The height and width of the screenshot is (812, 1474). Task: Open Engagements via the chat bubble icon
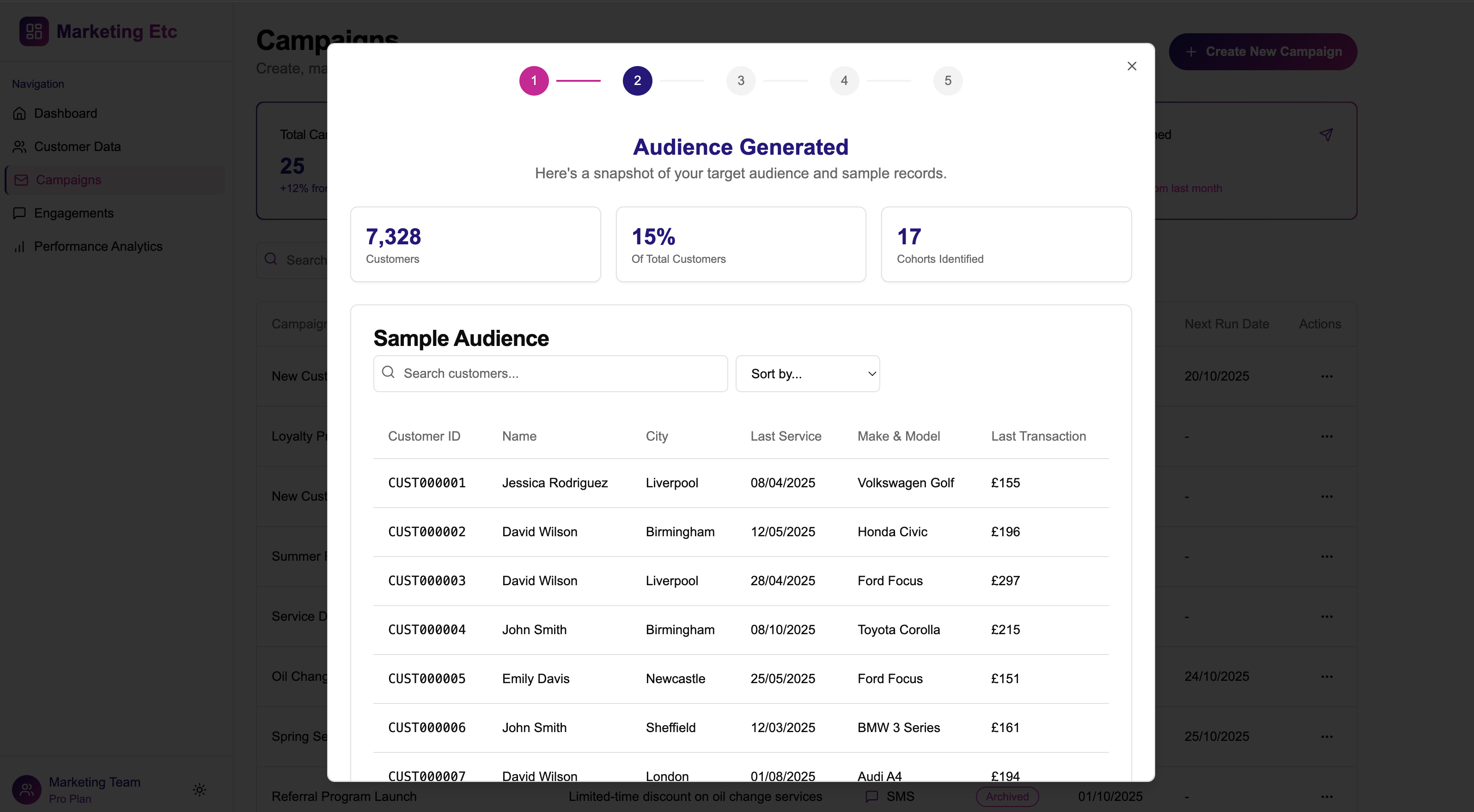pyautogui.click(x=19, y=213)
